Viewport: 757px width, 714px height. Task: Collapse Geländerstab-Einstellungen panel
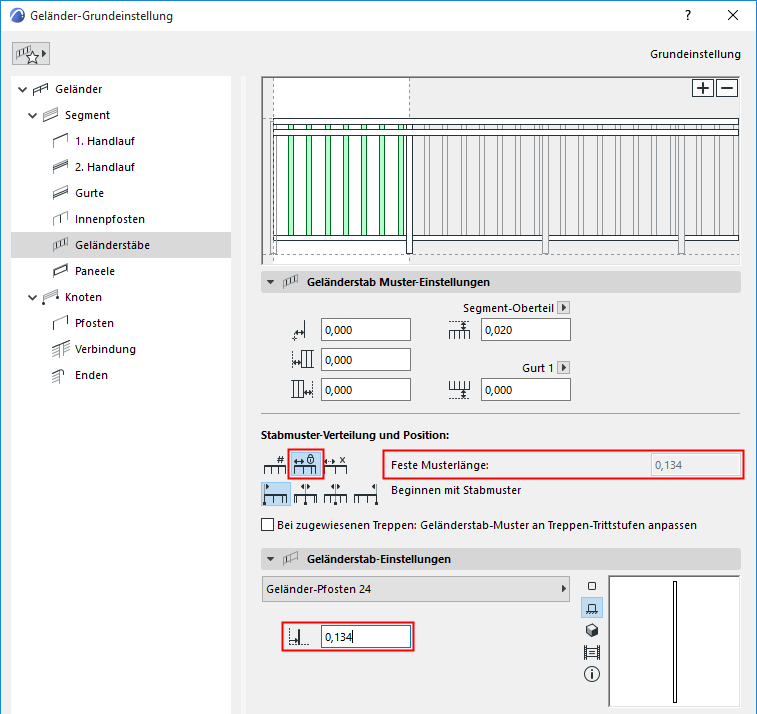click(x=271, y=559)
